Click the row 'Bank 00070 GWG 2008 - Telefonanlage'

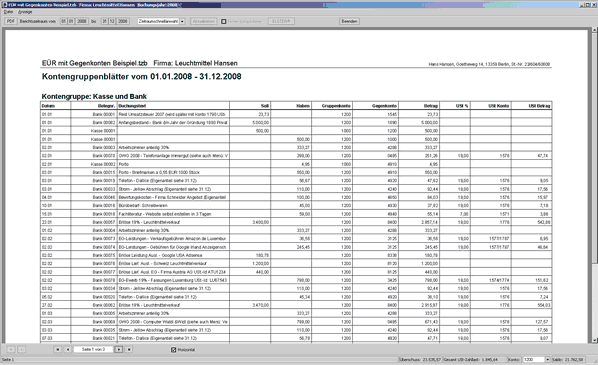[x=296, y=156]
